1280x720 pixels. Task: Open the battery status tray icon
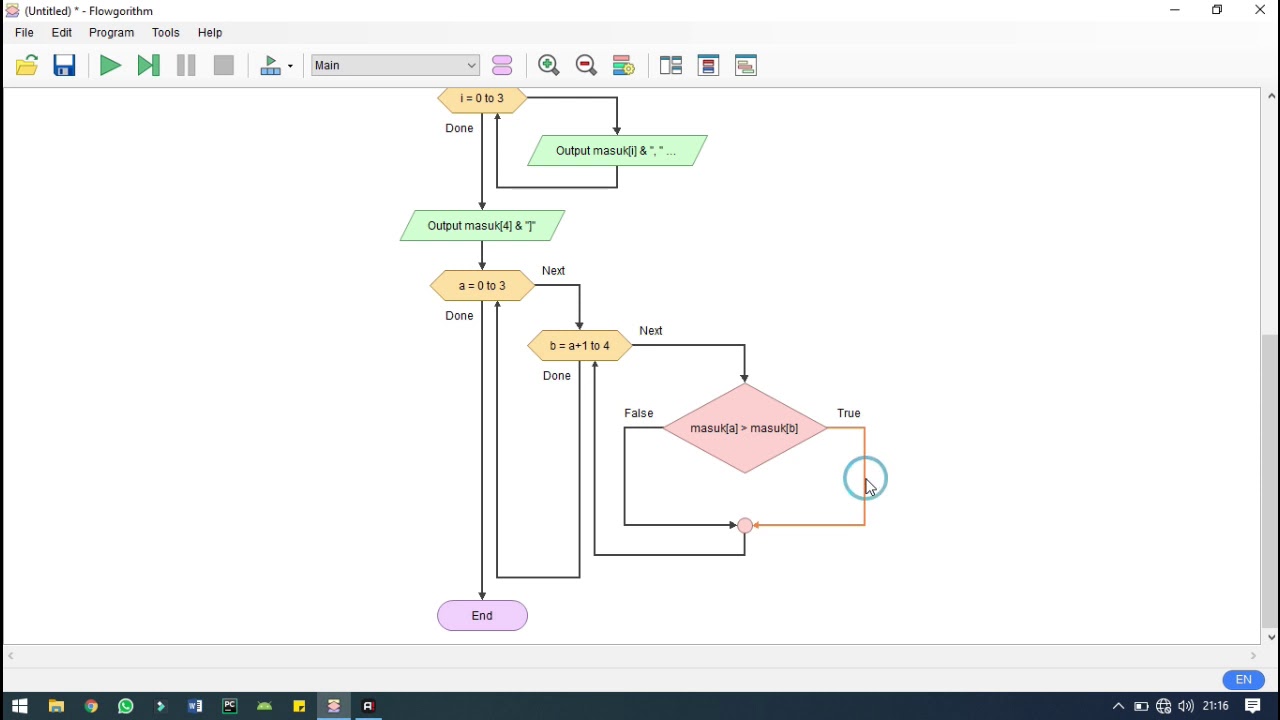1141,706
